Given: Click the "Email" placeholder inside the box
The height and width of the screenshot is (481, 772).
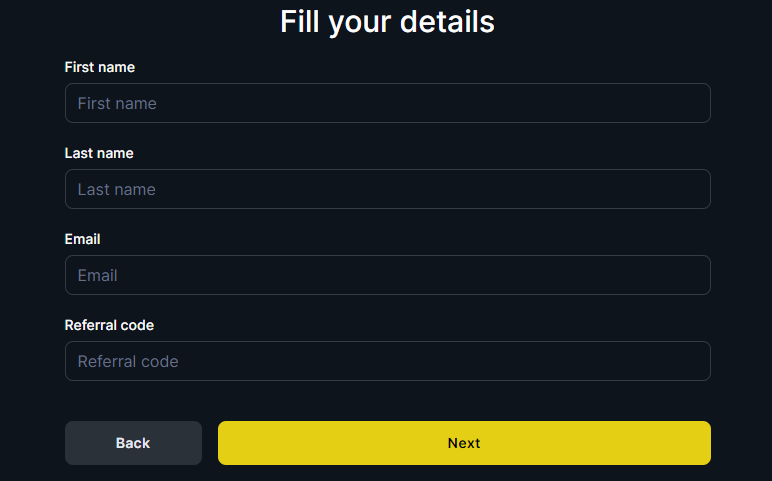Looking at the screenshot, I should coord(98,275).
